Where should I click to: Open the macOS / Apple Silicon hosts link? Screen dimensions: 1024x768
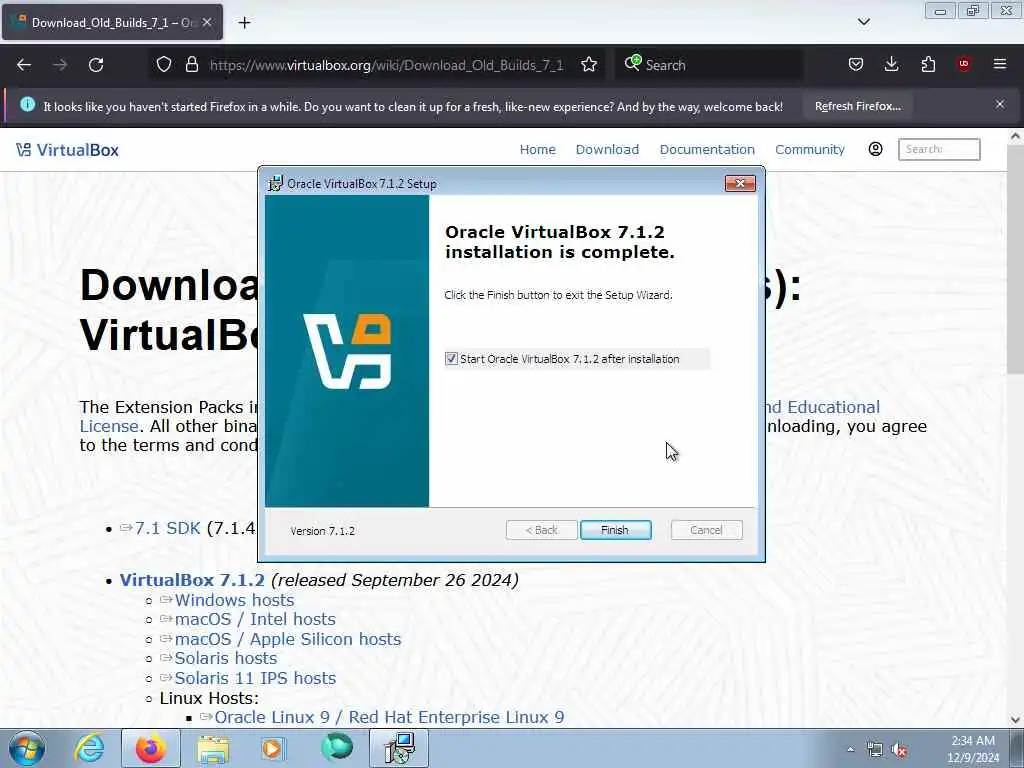coord(287,639)
